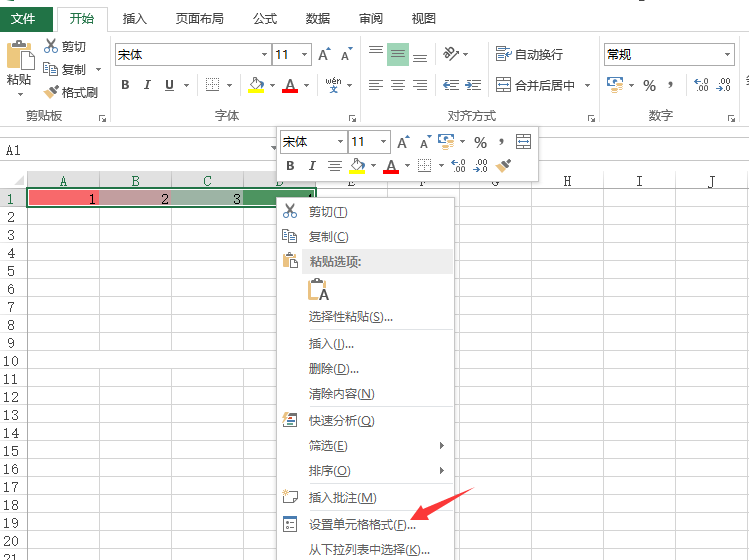Click the Paste (粘贴) clipboard icon
Viewport: 749px width, 560px height.
click(20, 55)
